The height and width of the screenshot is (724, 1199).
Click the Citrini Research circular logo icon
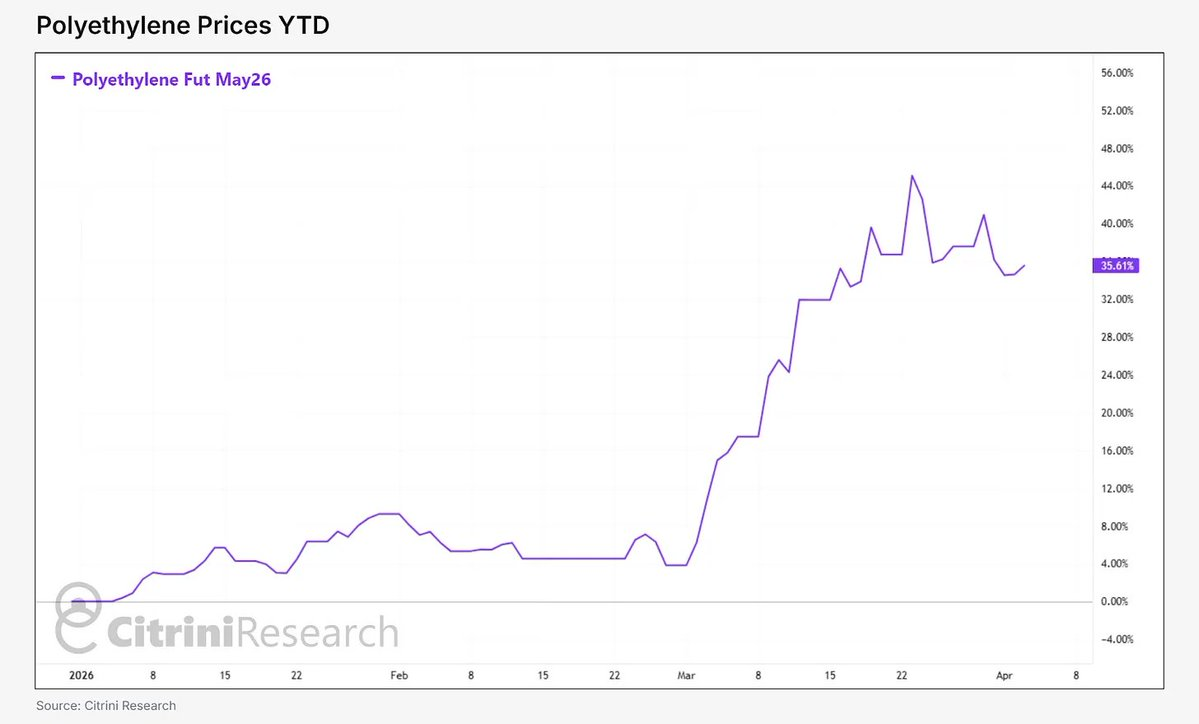(x=78, y=618)
